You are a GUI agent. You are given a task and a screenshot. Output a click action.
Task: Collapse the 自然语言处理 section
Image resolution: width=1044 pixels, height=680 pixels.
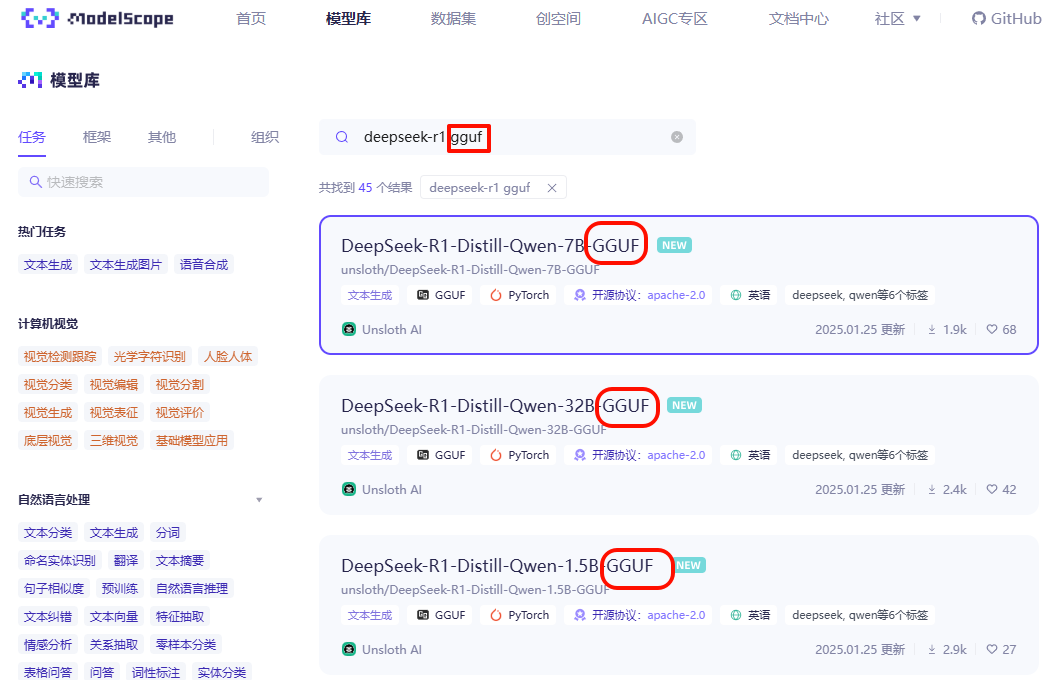point(259,500)
